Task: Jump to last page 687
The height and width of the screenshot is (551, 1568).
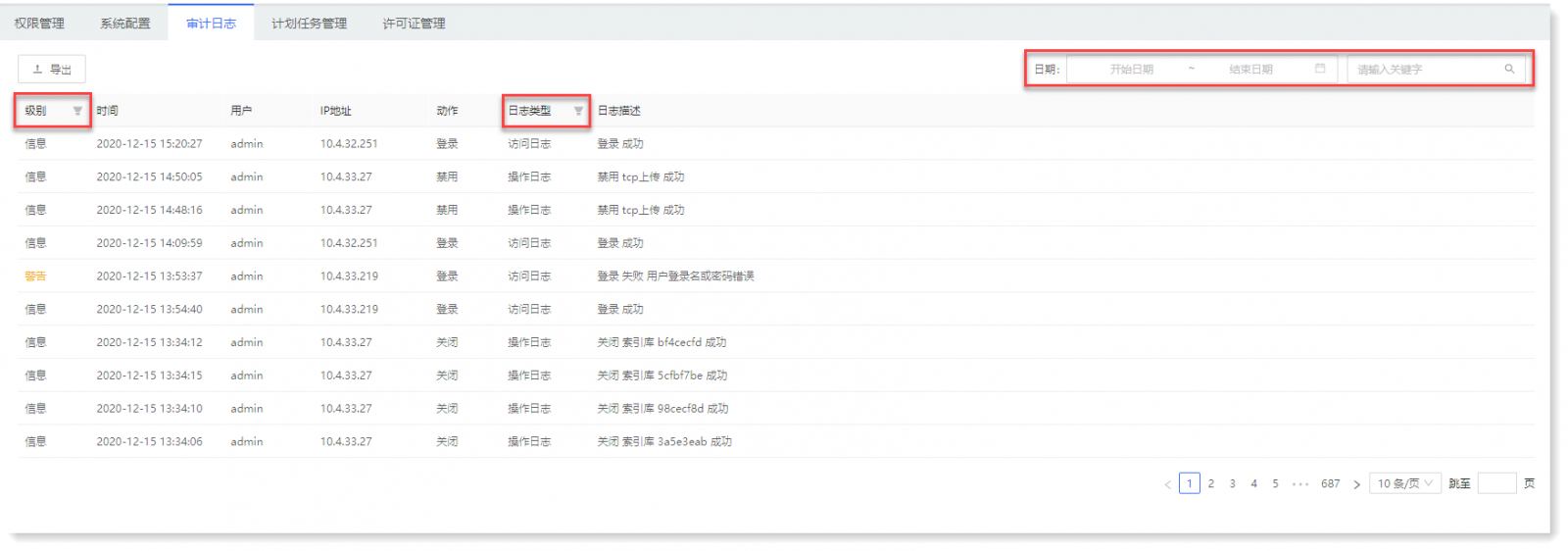Action: [x=1330, y=483]
